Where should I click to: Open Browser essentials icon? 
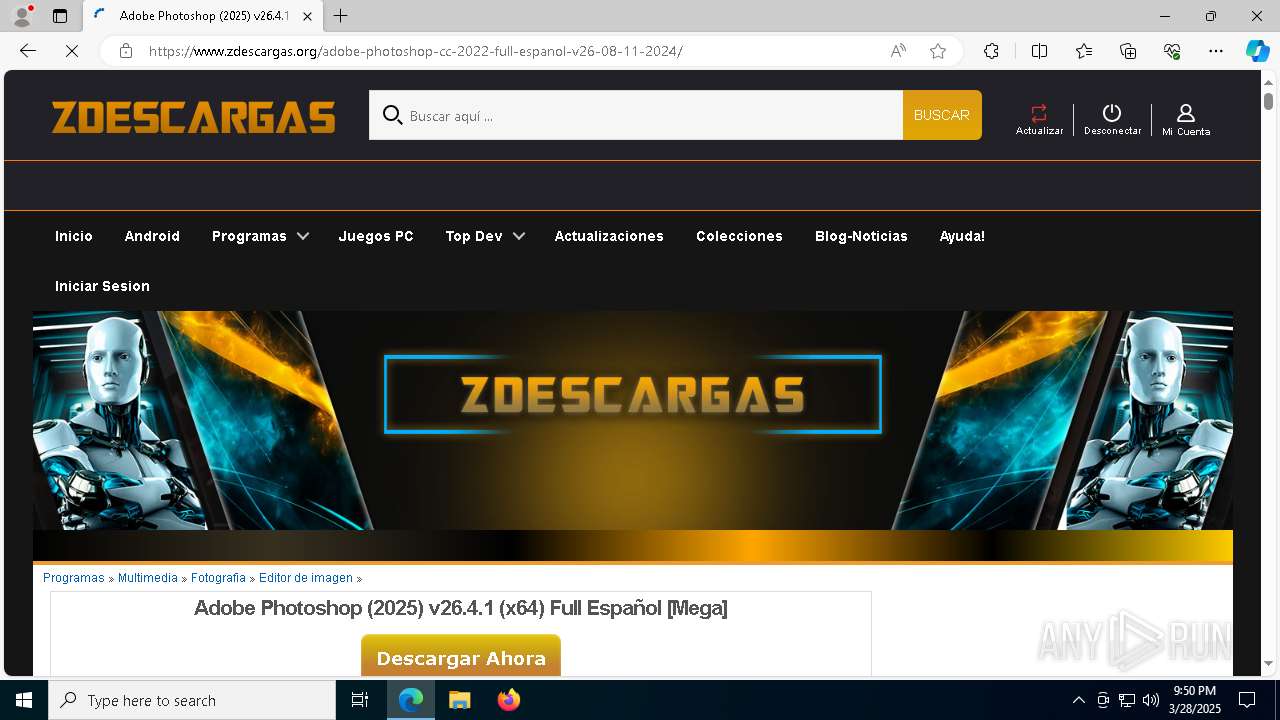pyautogui.click(x=1172, y=51)
